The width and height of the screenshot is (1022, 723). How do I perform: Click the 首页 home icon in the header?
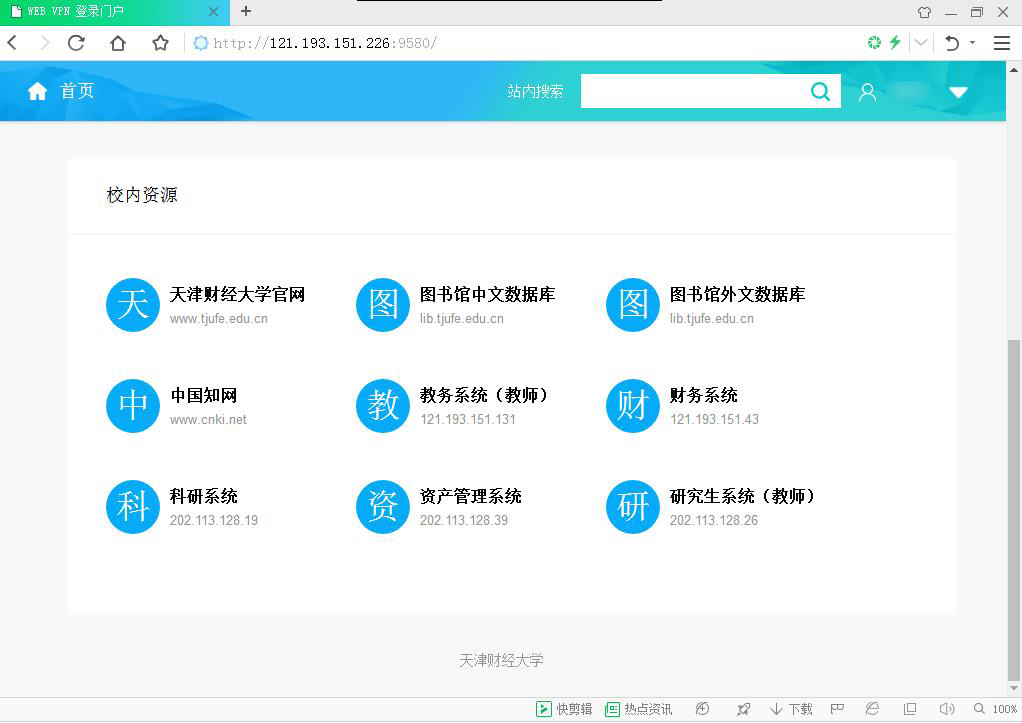click(37, 91)
